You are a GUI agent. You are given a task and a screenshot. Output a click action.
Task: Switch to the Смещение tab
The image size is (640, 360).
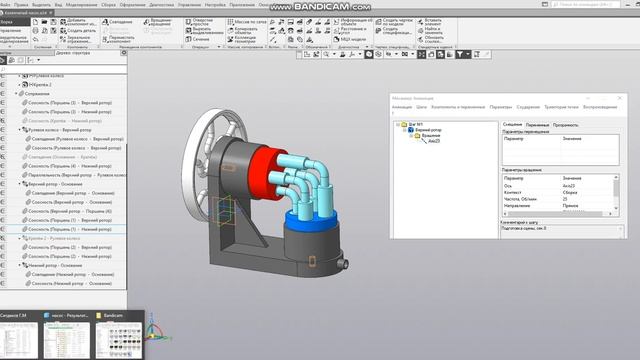click(x=512, y=124)
